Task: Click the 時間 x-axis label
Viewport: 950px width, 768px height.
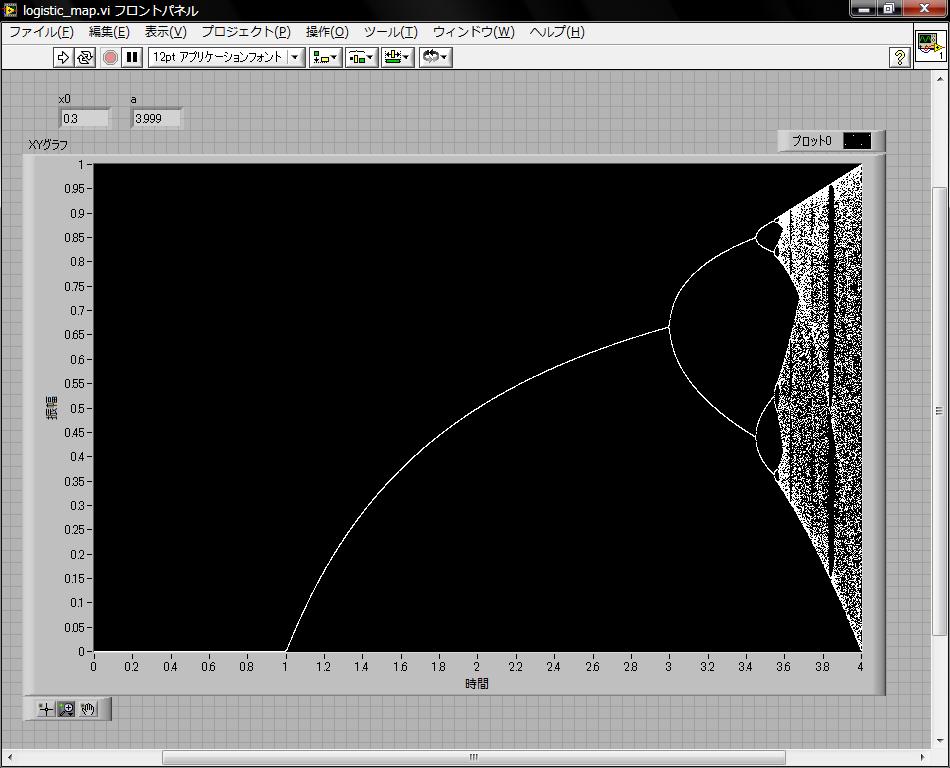Action: (477, 684)
